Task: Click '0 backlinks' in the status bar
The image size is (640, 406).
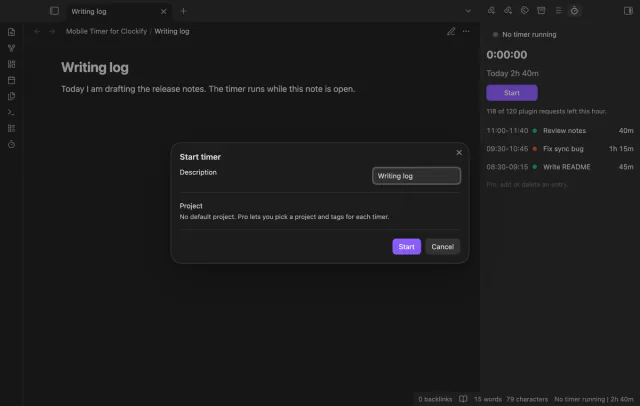Action: click(x=435, y=399)
